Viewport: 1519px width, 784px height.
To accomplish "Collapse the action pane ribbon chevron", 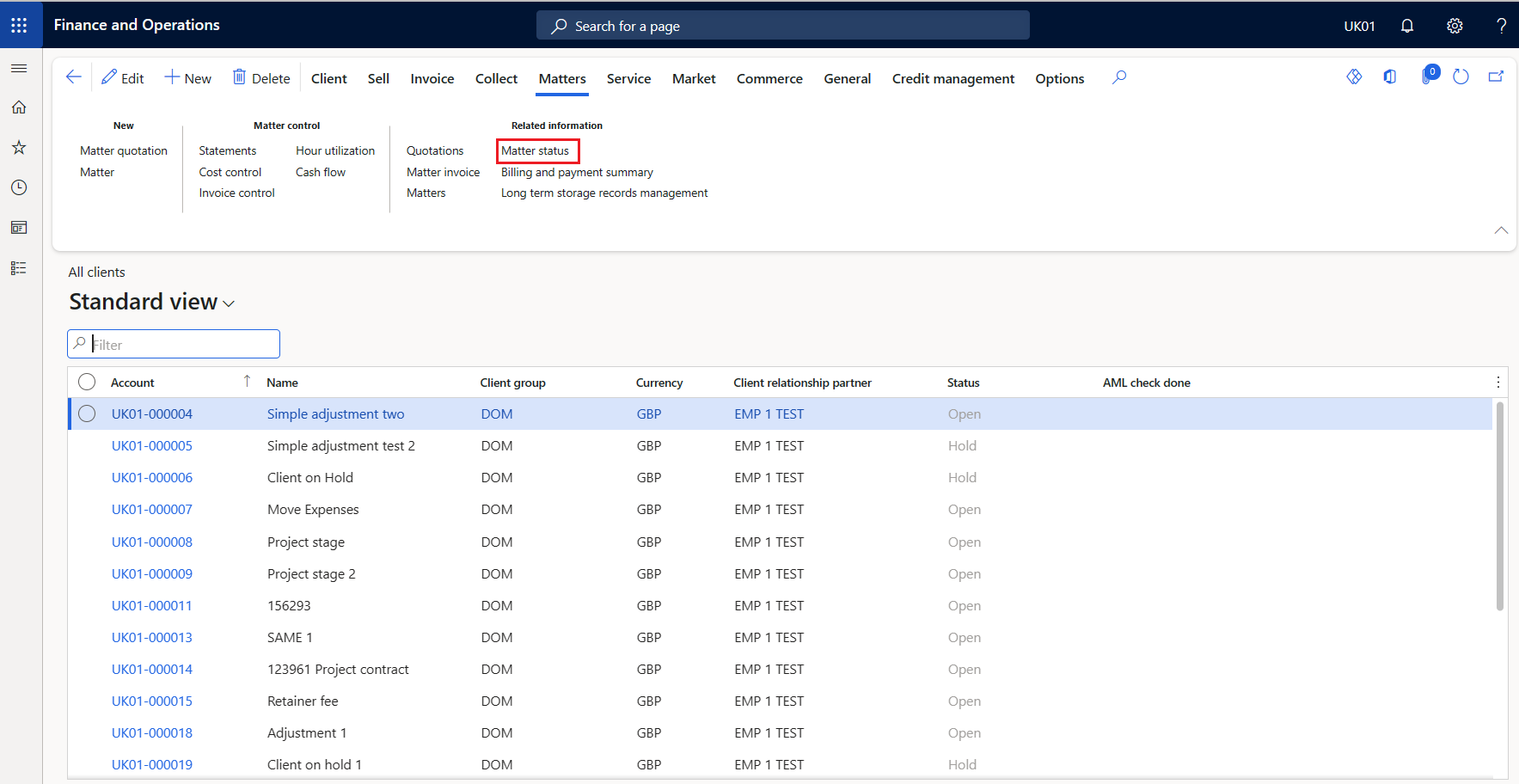I will 1501,230.
